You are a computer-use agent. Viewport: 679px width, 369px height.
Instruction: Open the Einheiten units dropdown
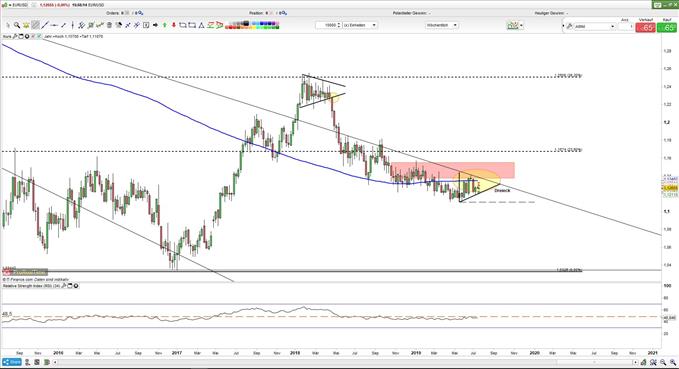pyautogui.click(x=360, y=26)
